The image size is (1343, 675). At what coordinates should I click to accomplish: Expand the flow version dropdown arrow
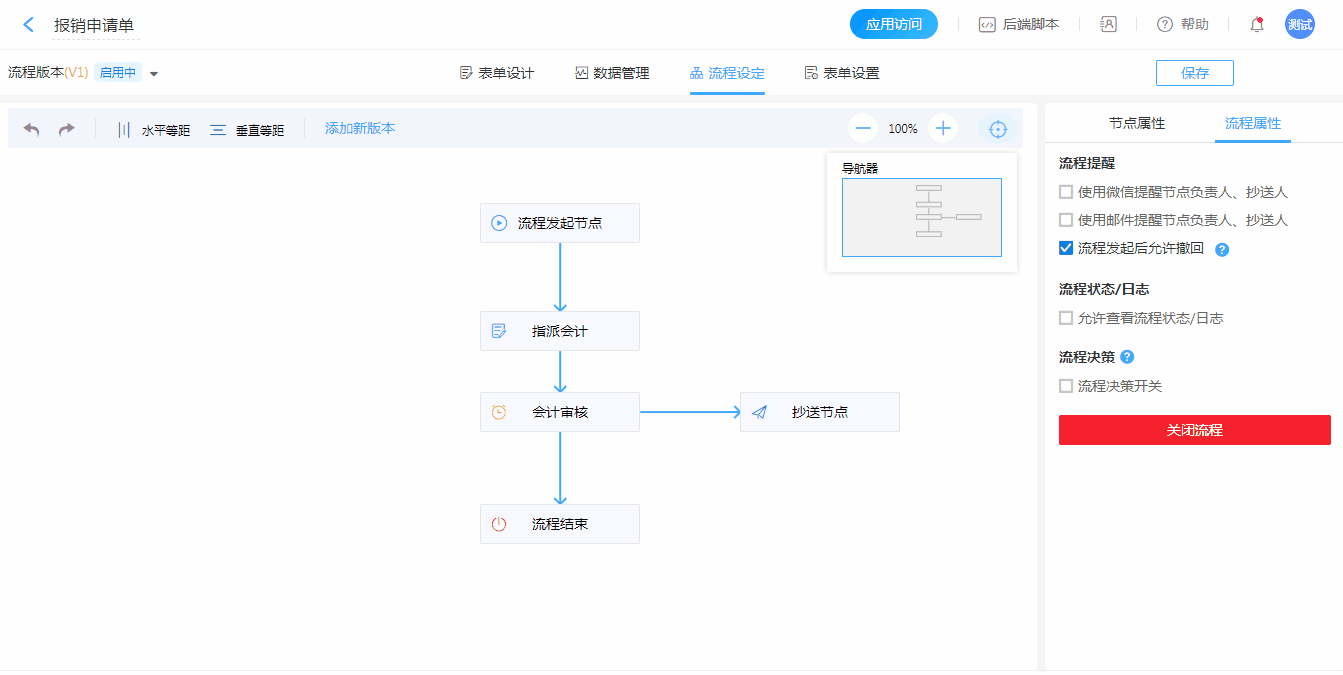tap(154, 73)
